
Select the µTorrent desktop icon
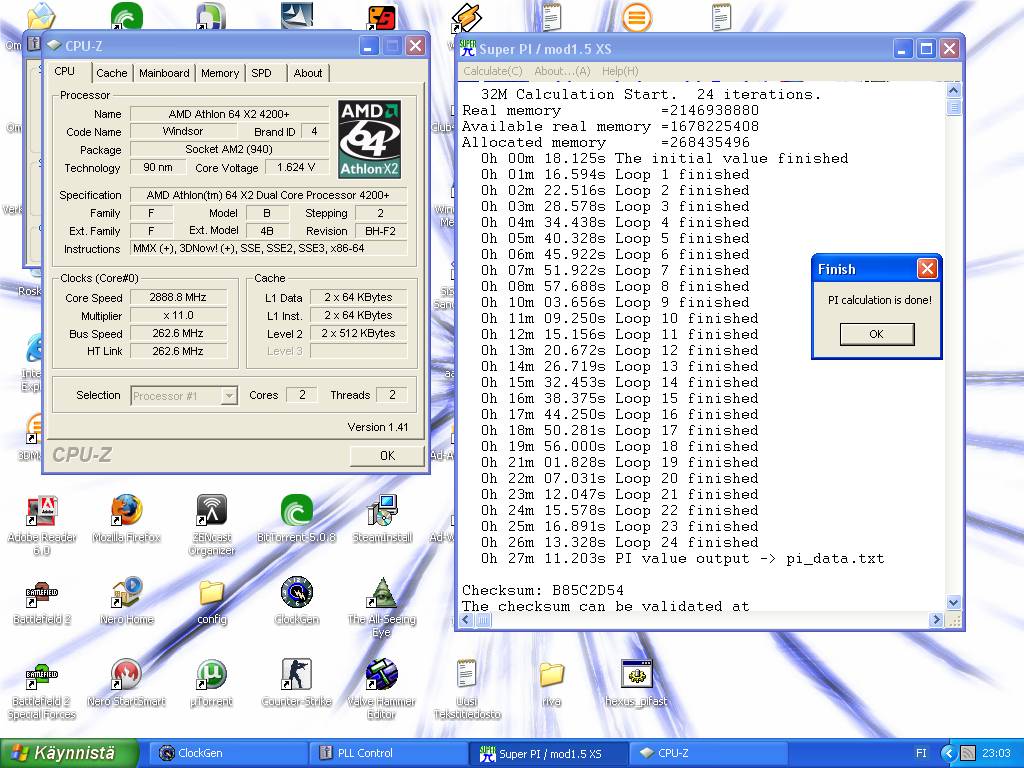coord(211,676)
